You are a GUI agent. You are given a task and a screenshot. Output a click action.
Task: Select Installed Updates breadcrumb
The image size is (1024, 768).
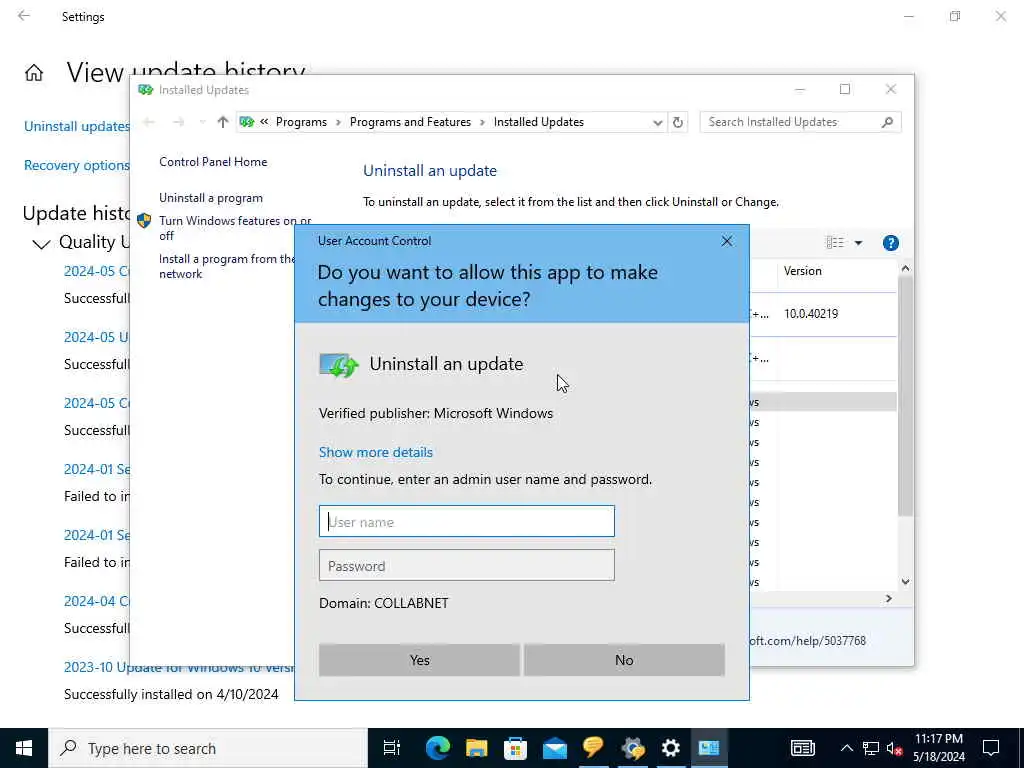click(539, 122)
